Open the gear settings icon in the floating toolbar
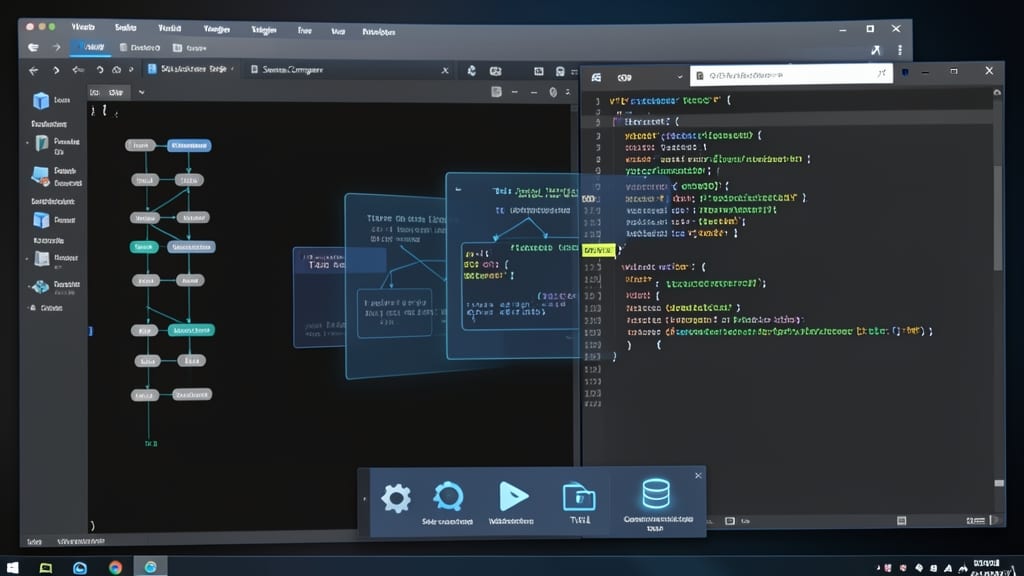Image resolution: width=1024 pixels, height=576 pixels. tap(396, 498)
